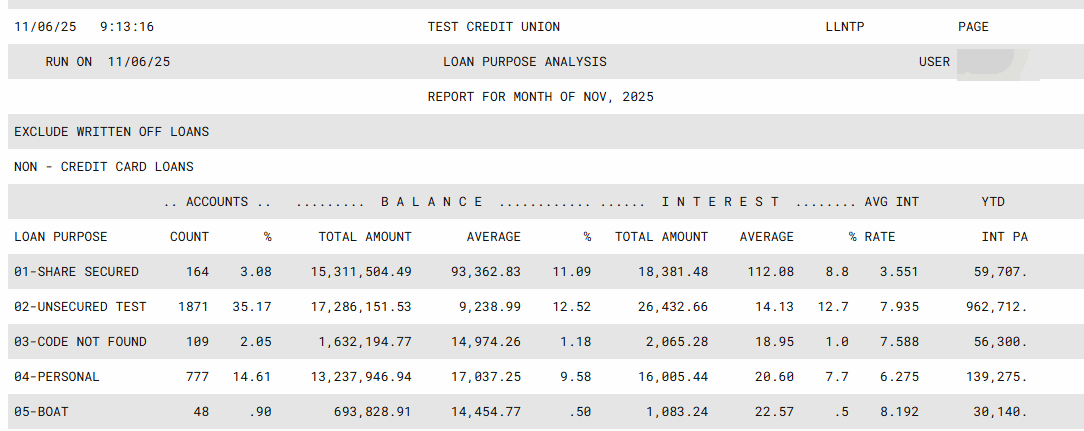Click the EXCLUDE WRITTEN OFF LOANS row
Screen dimensions: 1084x431
click(x=112, y=132)
